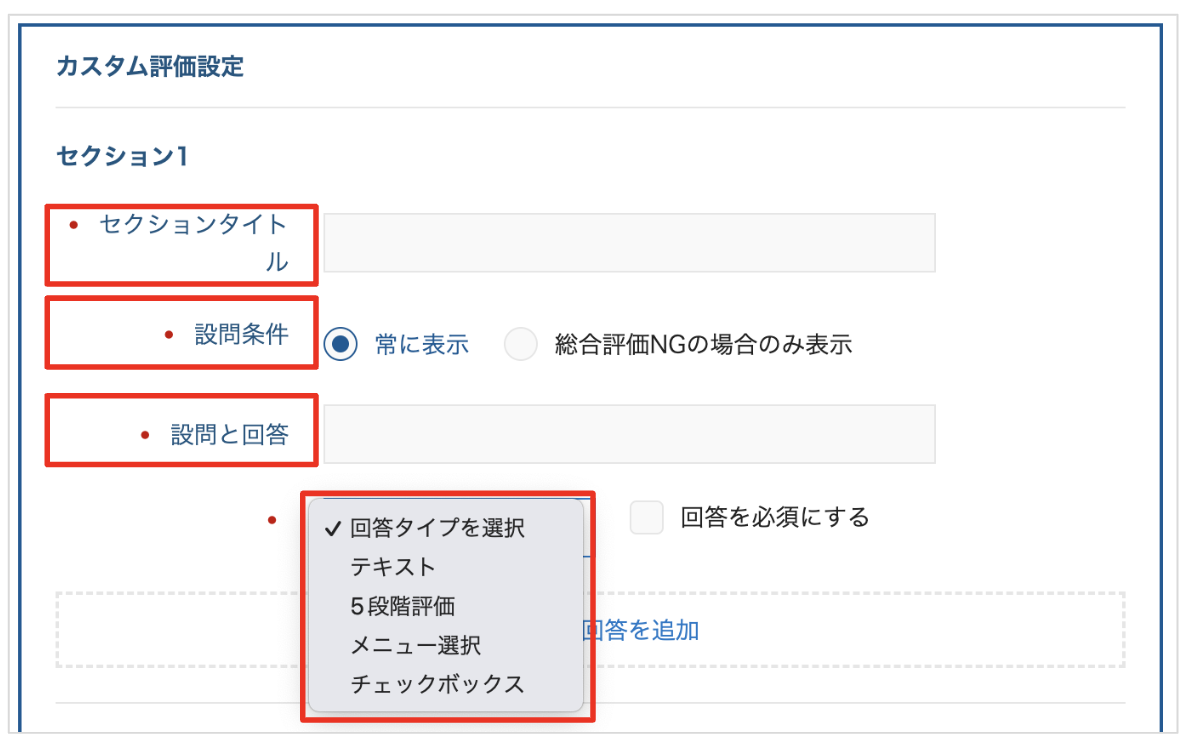Image resolution: width=1190 pixels, height=742 pixels.
Task: Click the セクションタイトル text input field
Action: (629, 242)
